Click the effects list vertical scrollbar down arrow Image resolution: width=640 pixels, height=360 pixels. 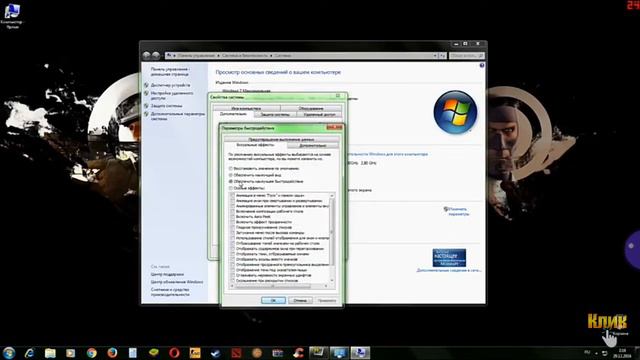pos(332,280)
